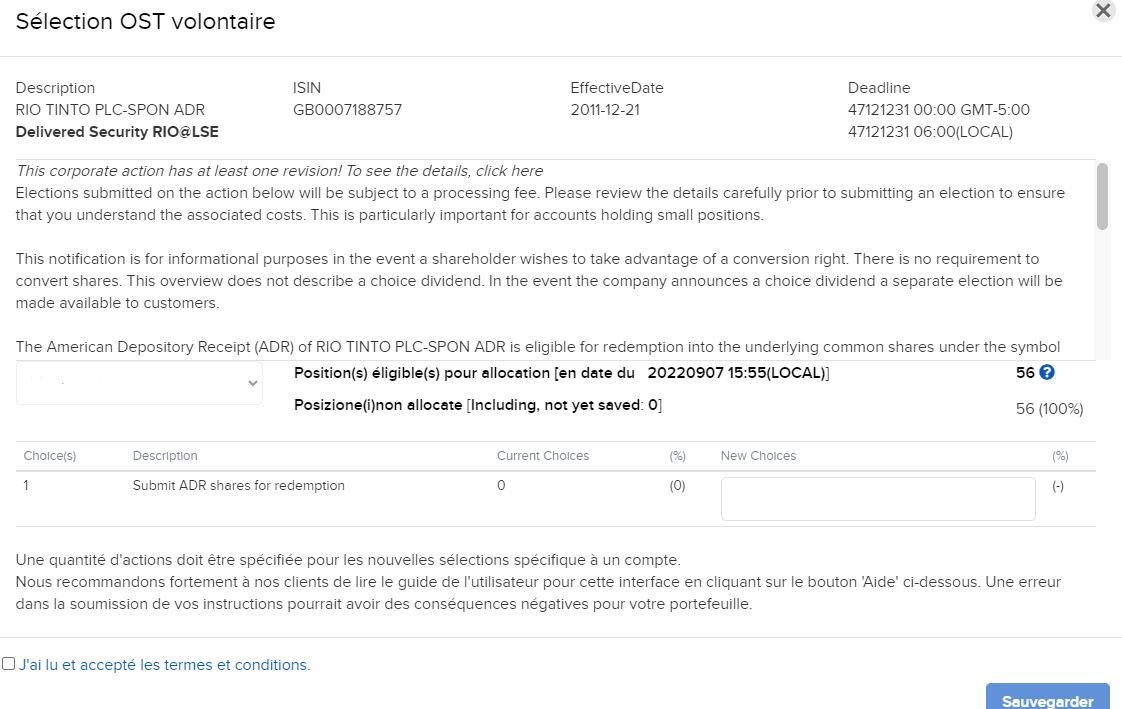The image size is (1122, 709).
Task: Click the Sauvegarder button
Action: click(1048, 698)
